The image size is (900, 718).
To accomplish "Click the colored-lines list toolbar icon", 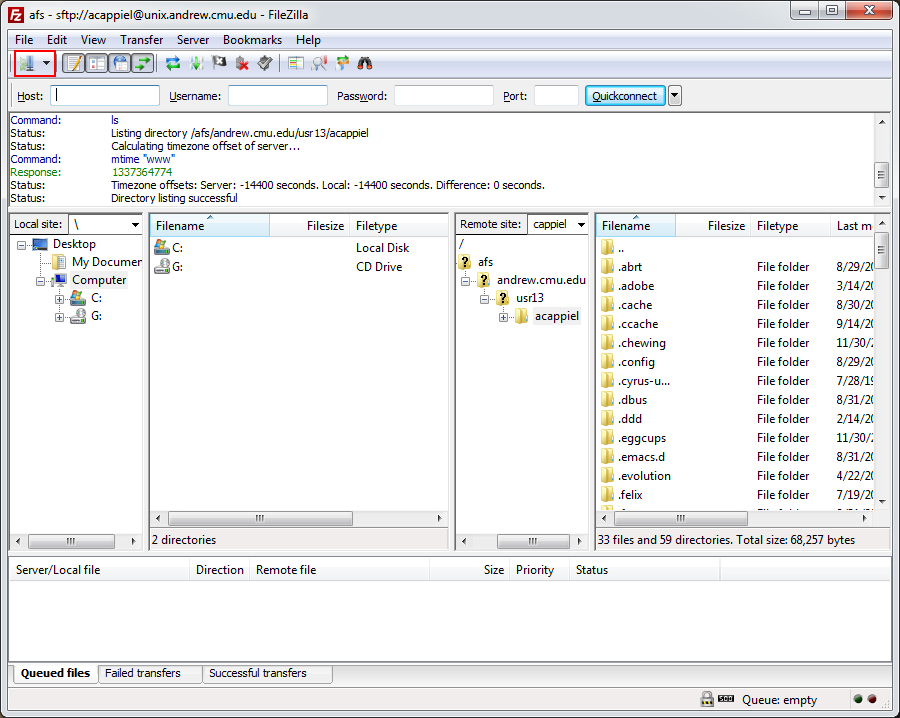I will 296,63.
